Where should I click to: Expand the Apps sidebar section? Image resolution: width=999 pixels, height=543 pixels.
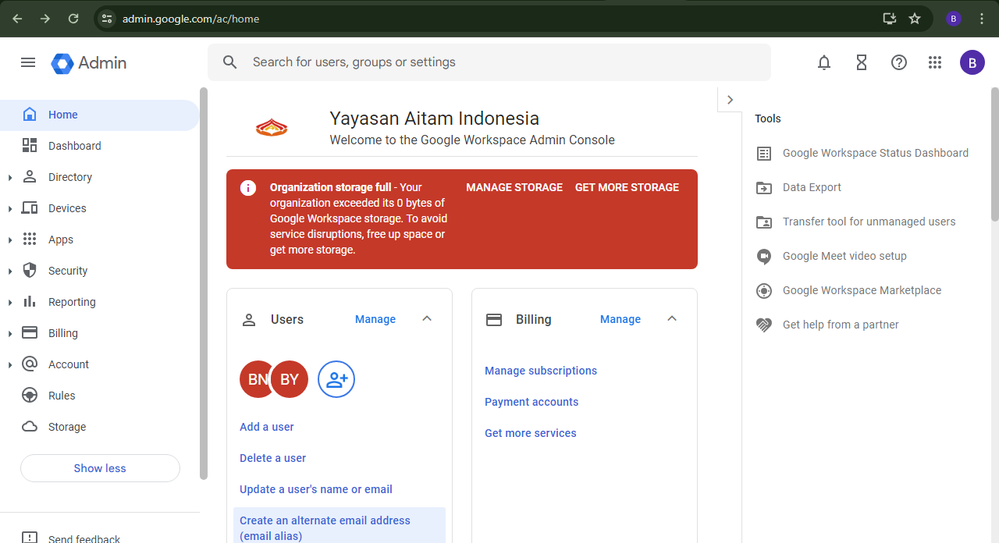10,240
